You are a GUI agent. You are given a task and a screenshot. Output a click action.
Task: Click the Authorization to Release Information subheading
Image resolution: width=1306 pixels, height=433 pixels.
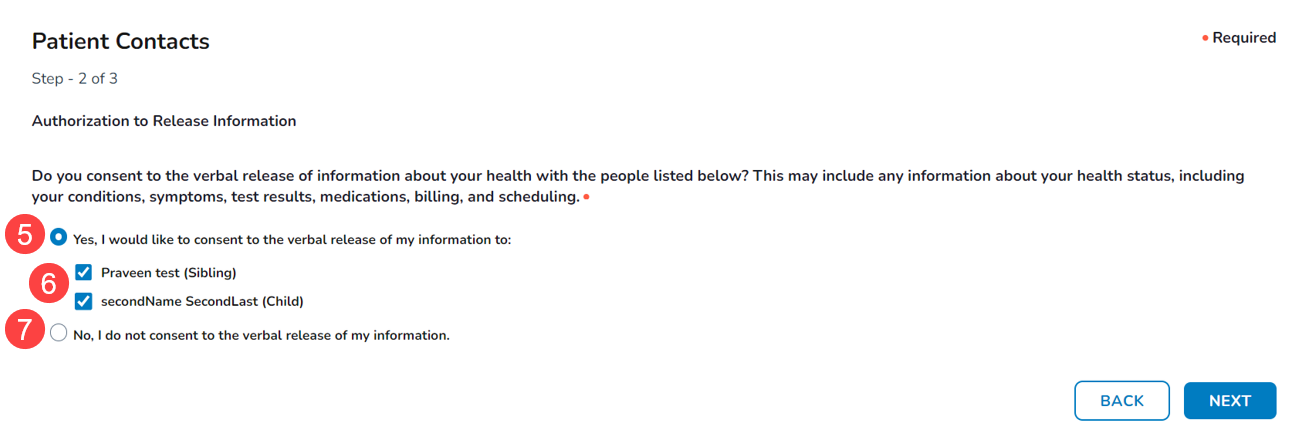(164, 121)
